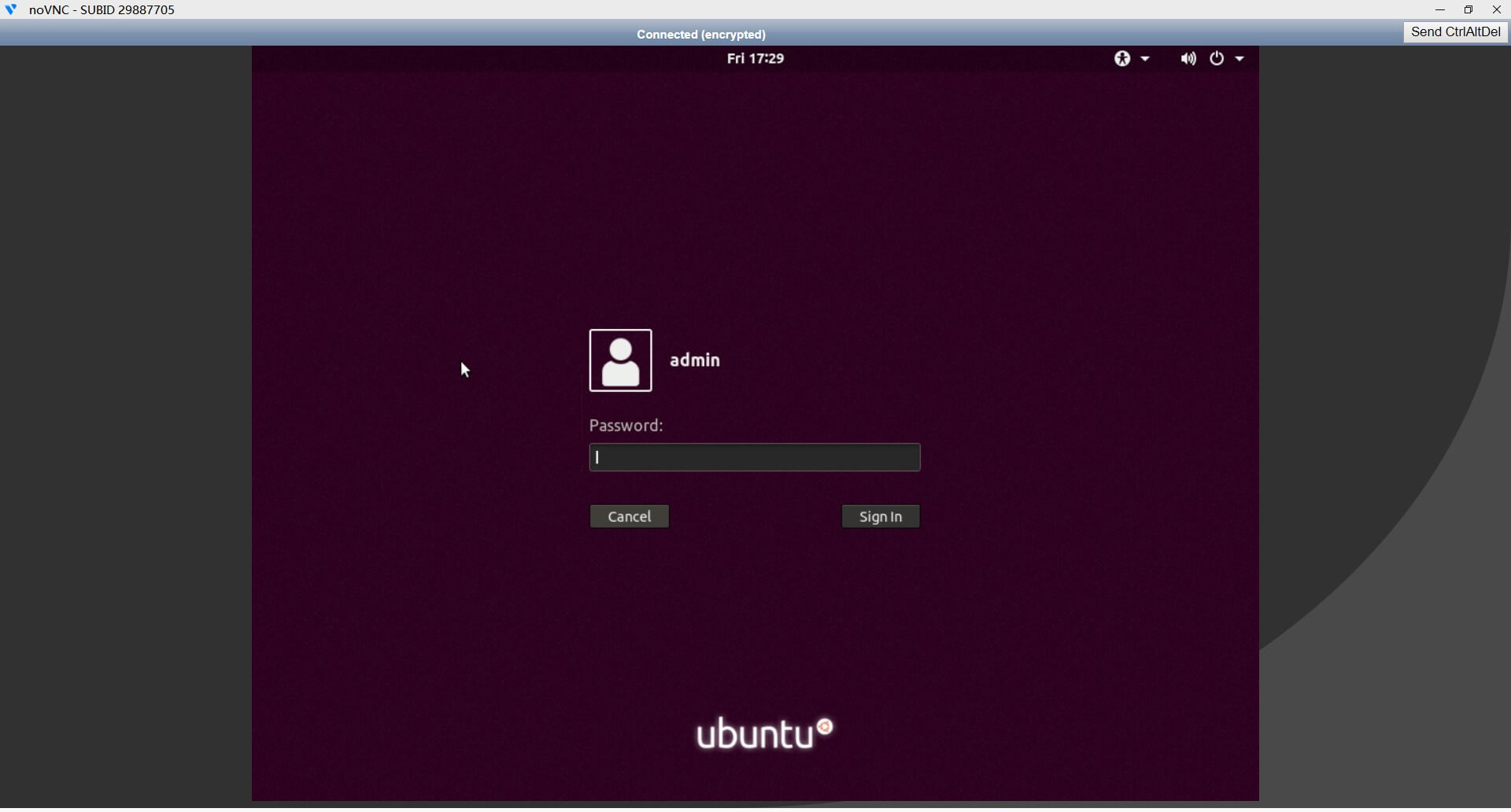Send CtrlAltDel to the remote machine

pos(1456,32)
